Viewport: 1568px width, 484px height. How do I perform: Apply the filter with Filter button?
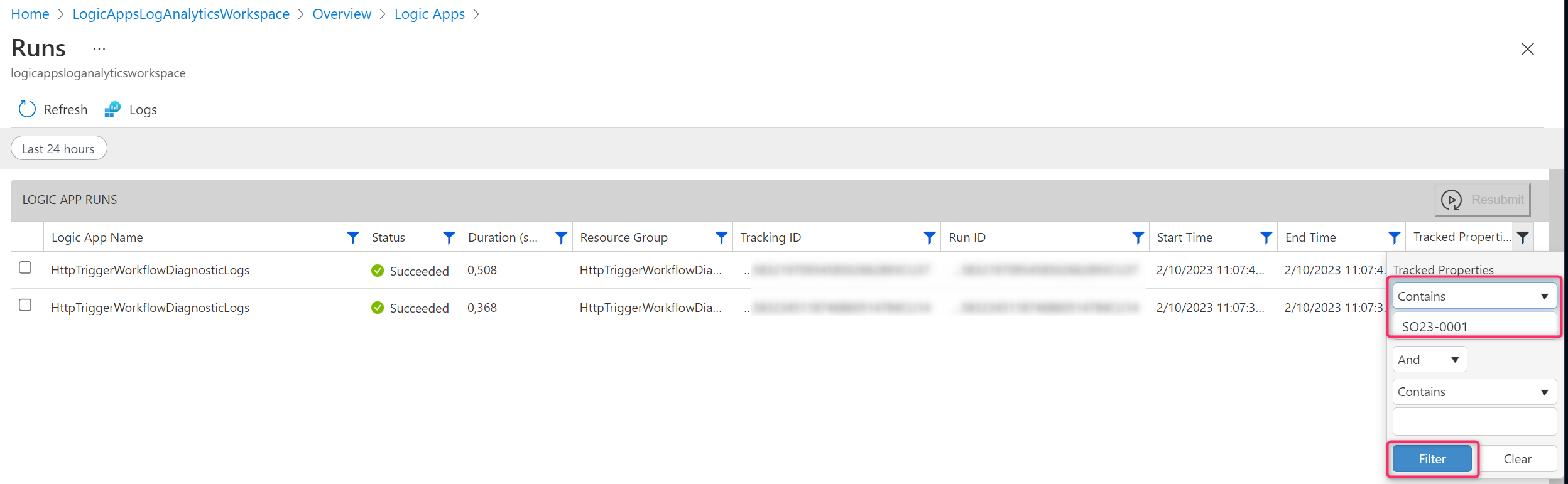tap(1432, 459)
